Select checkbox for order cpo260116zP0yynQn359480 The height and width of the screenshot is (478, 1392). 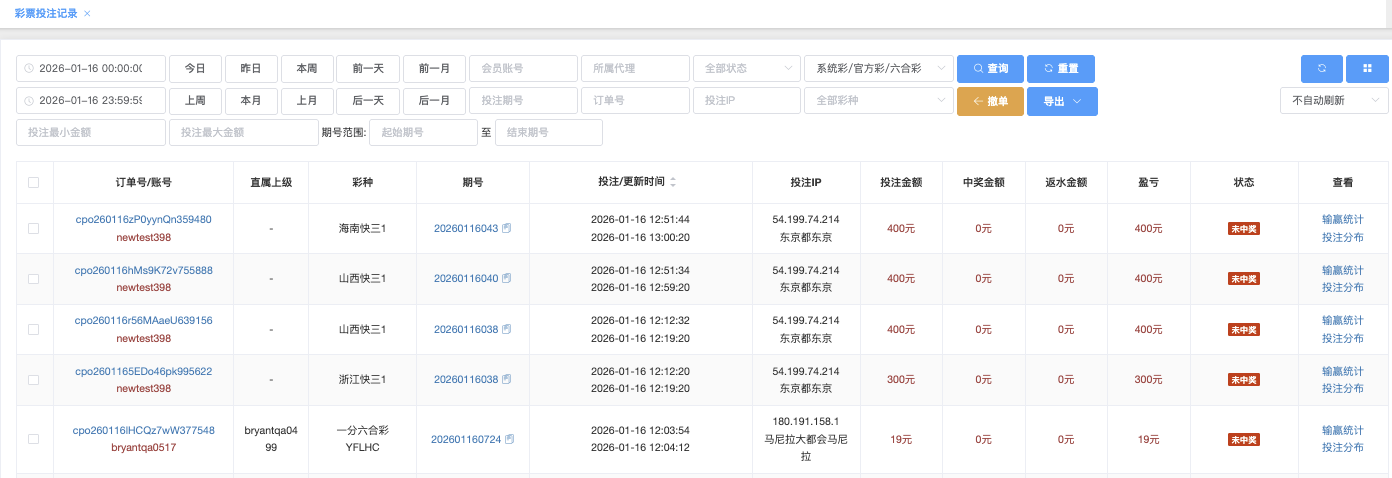point(34,229)
